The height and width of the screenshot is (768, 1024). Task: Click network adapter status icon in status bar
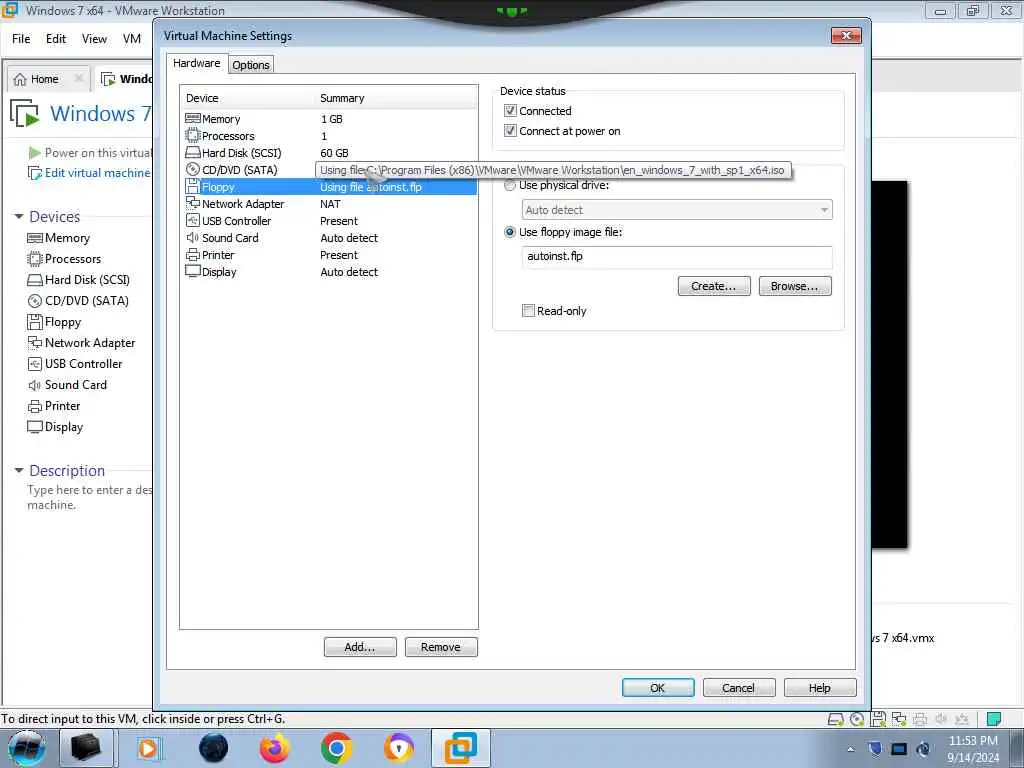[899, 719]
